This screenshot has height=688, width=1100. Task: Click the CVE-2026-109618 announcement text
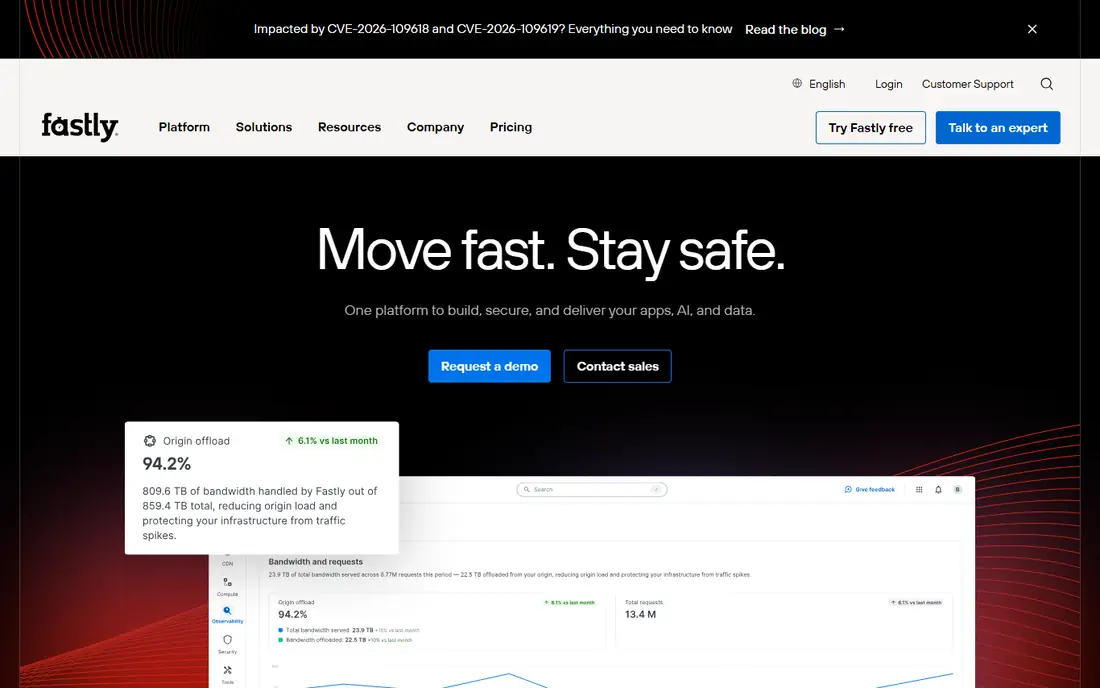492,29
